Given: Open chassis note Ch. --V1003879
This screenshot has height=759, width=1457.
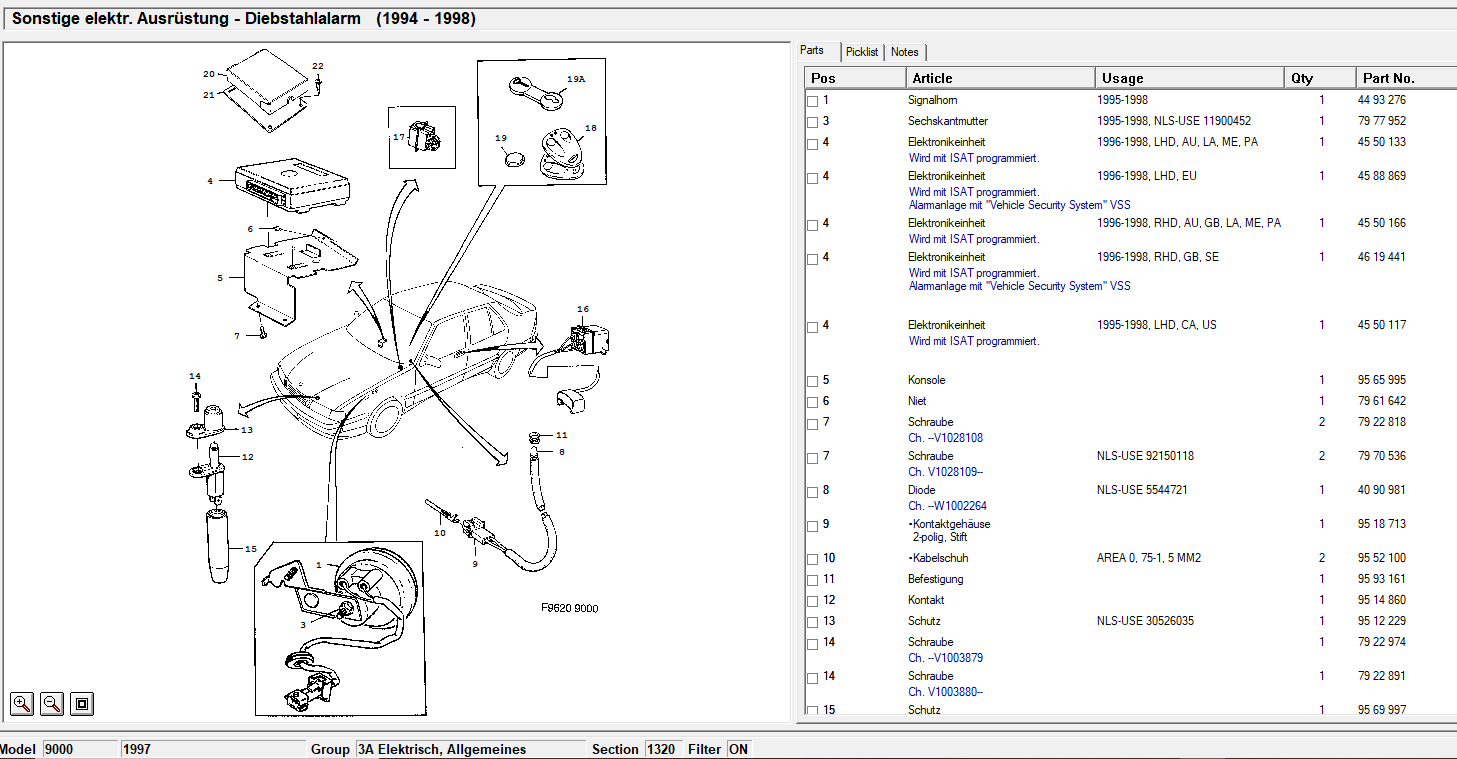Looking at the screenshot, I should click(945, 658).
